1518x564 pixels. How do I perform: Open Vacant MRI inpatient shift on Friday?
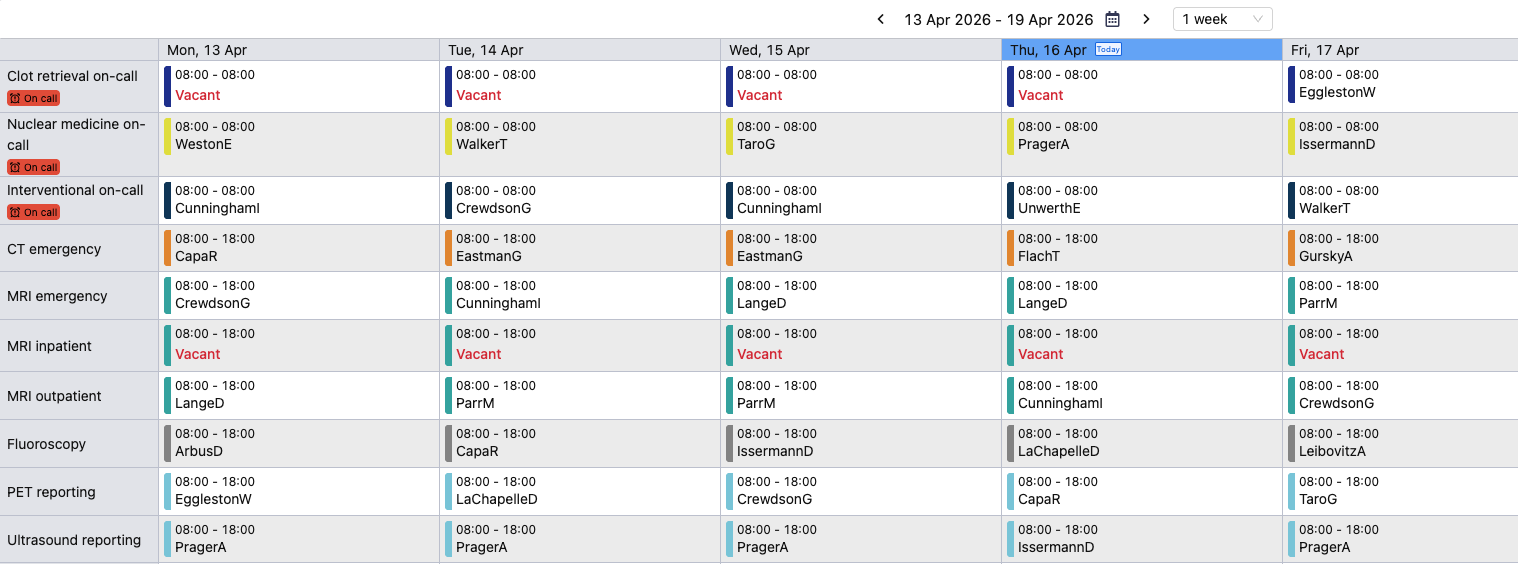pos(1321,354)
